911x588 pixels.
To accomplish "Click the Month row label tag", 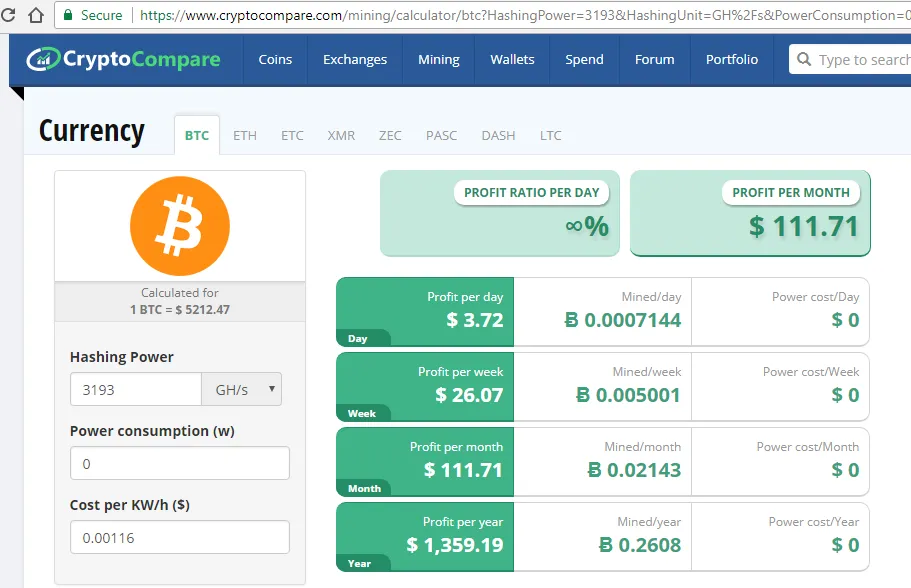I will [x=364, y=489].
